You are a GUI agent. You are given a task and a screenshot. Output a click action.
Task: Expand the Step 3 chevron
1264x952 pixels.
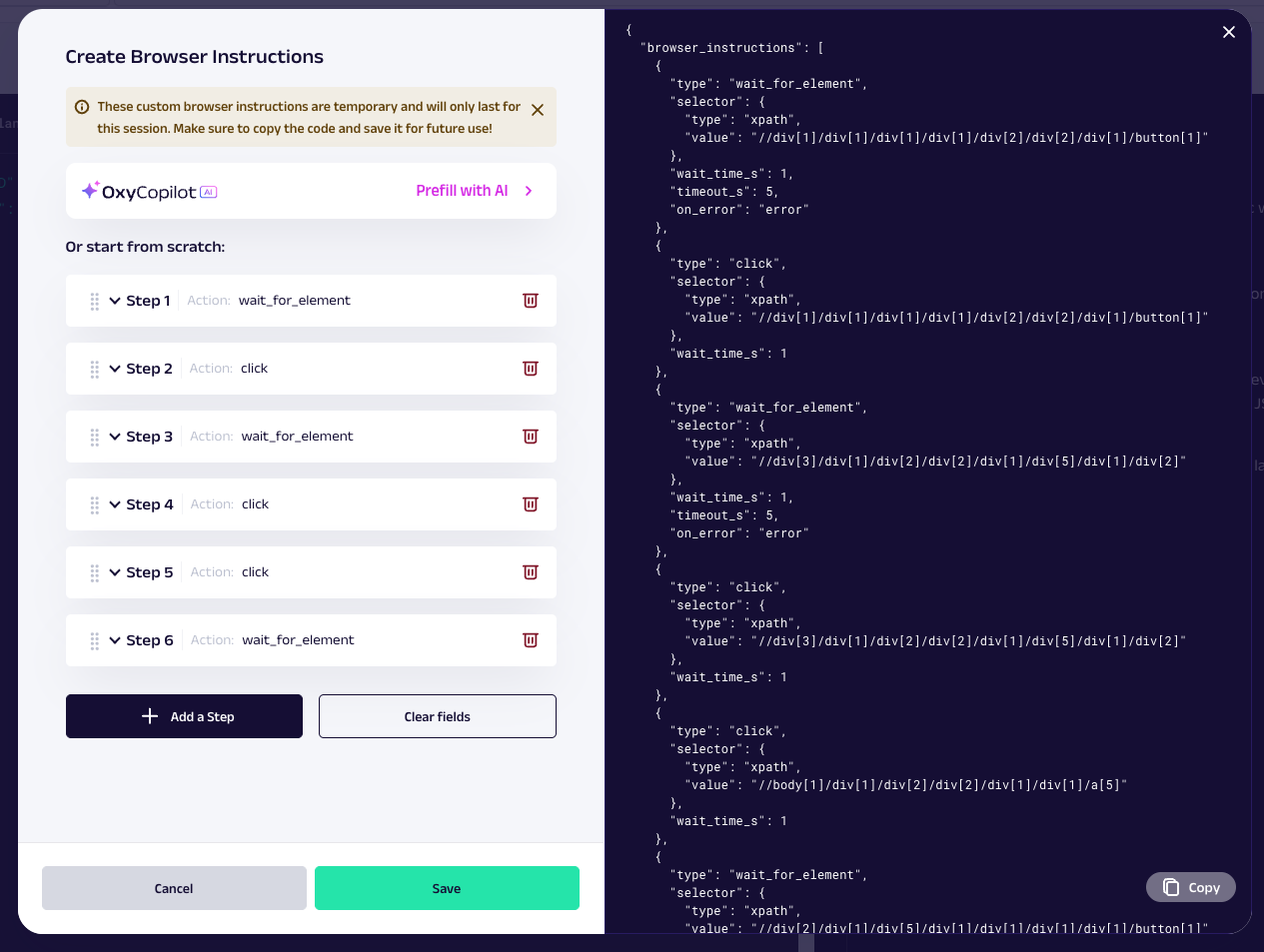115,437
